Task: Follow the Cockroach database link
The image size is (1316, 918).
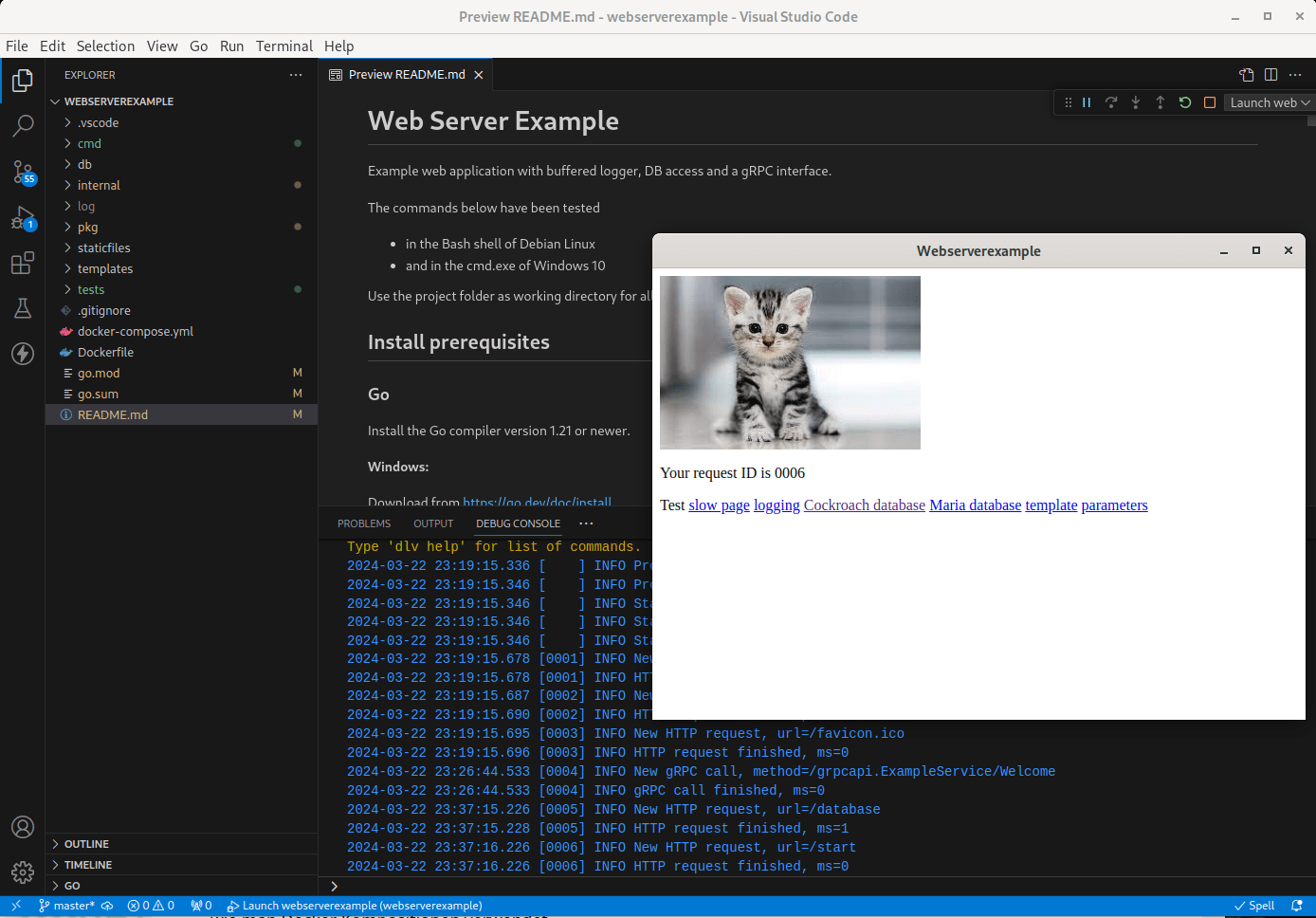Action: (x=864, y=505)
